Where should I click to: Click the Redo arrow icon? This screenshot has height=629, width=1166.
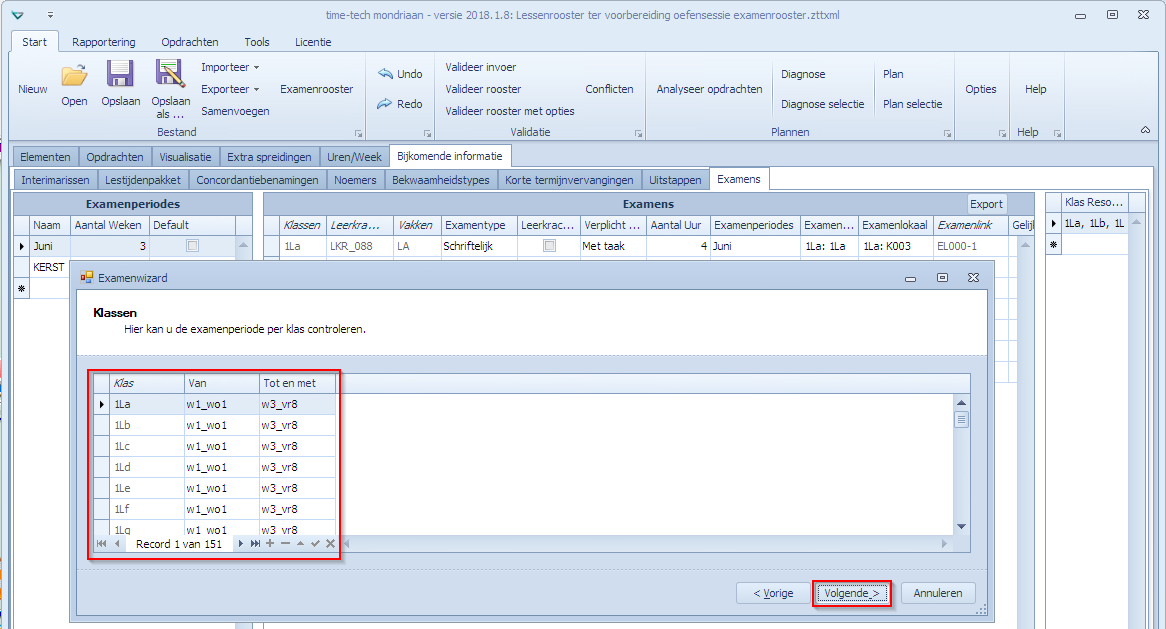384,104
